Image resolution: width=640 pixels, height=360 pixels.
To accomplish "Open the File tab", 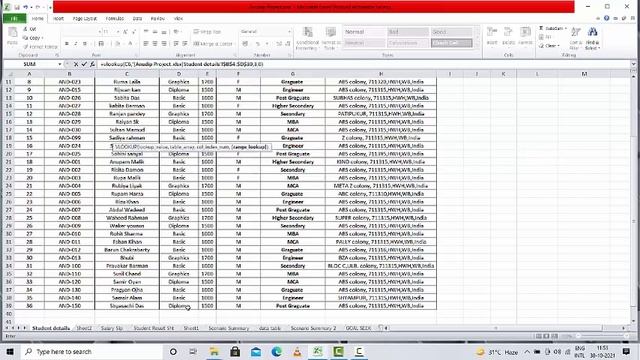I will pyautogui.click(x=15, y=18).
